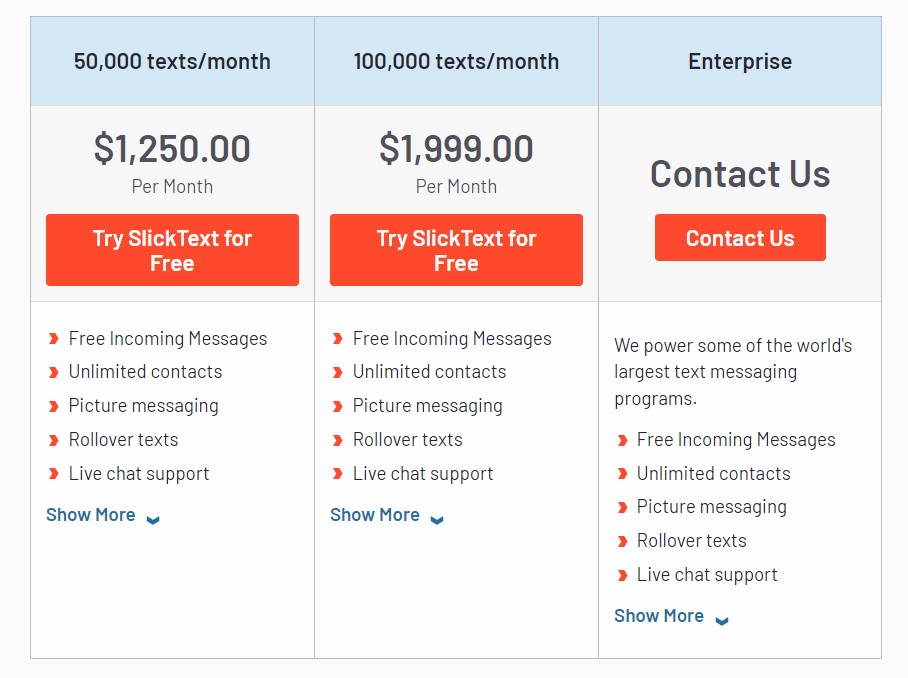Viewport: 908px width, 678px height.
Task: Click the red chevron beside Picture messaging under 100,000 plan
Action: click(x=339, y=406)
